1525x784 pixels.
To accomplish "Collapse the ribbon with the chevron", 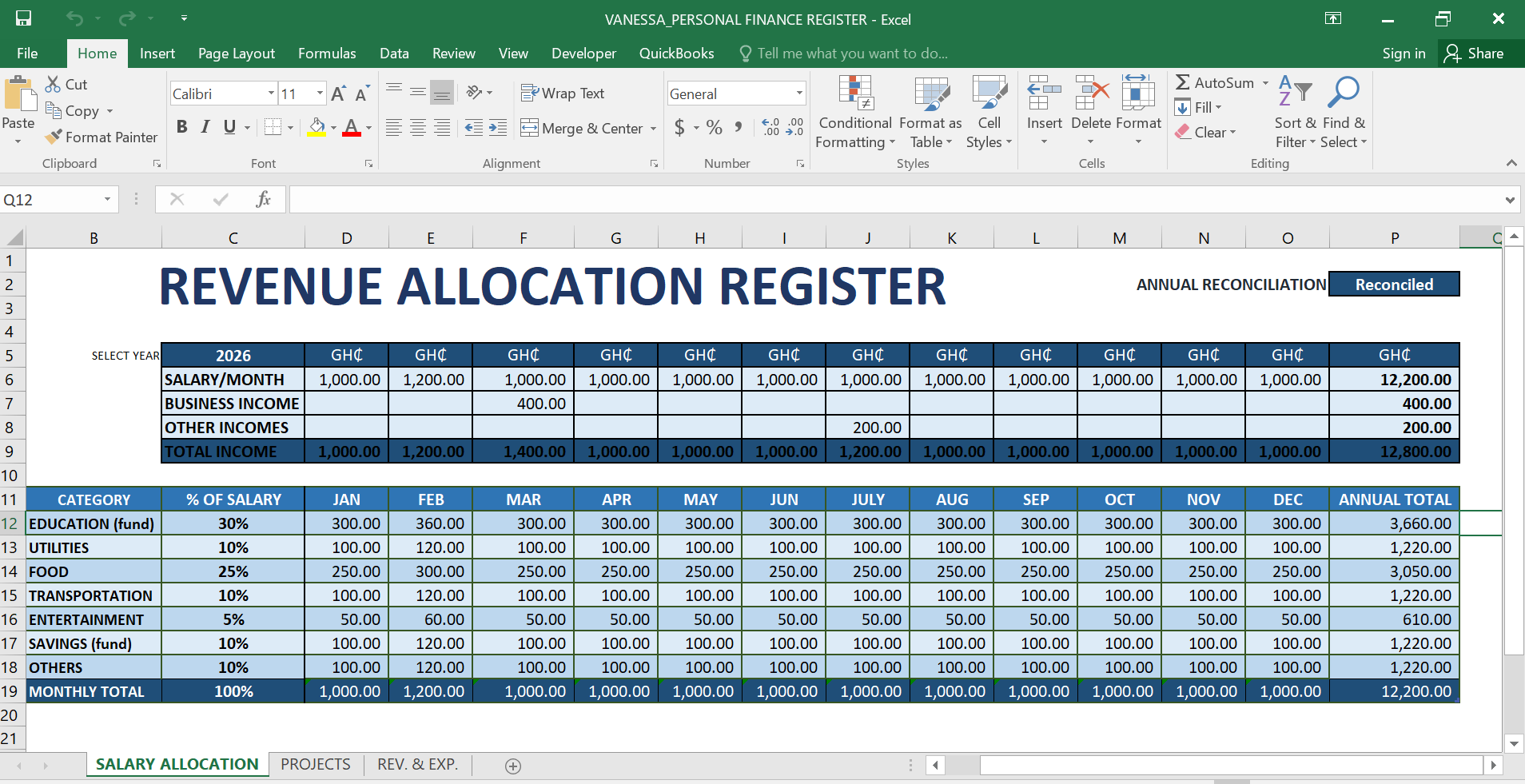I will (x=1511, y=163).
